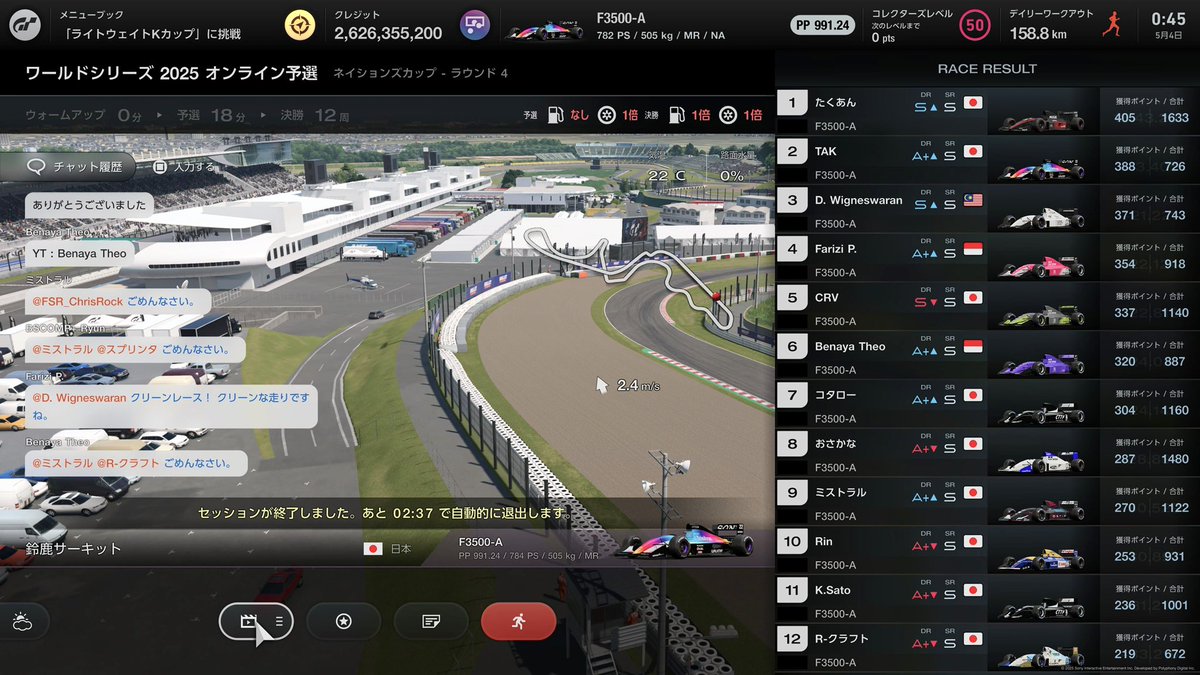Click chat message YT : Benaya Theo
The width and height of the screenshot is (1200, 675).
coord(80,253)
